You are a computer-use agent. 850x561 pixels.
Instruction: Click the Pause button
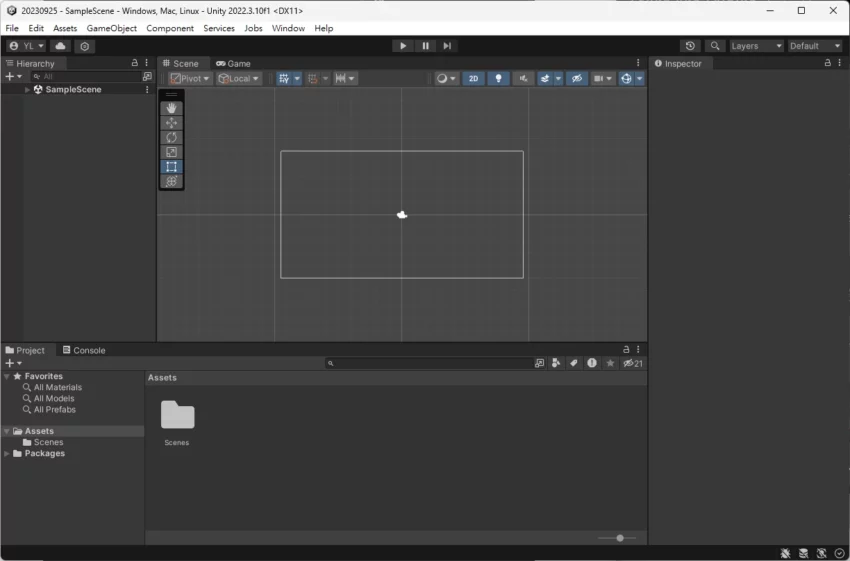(x=426, y=46)
